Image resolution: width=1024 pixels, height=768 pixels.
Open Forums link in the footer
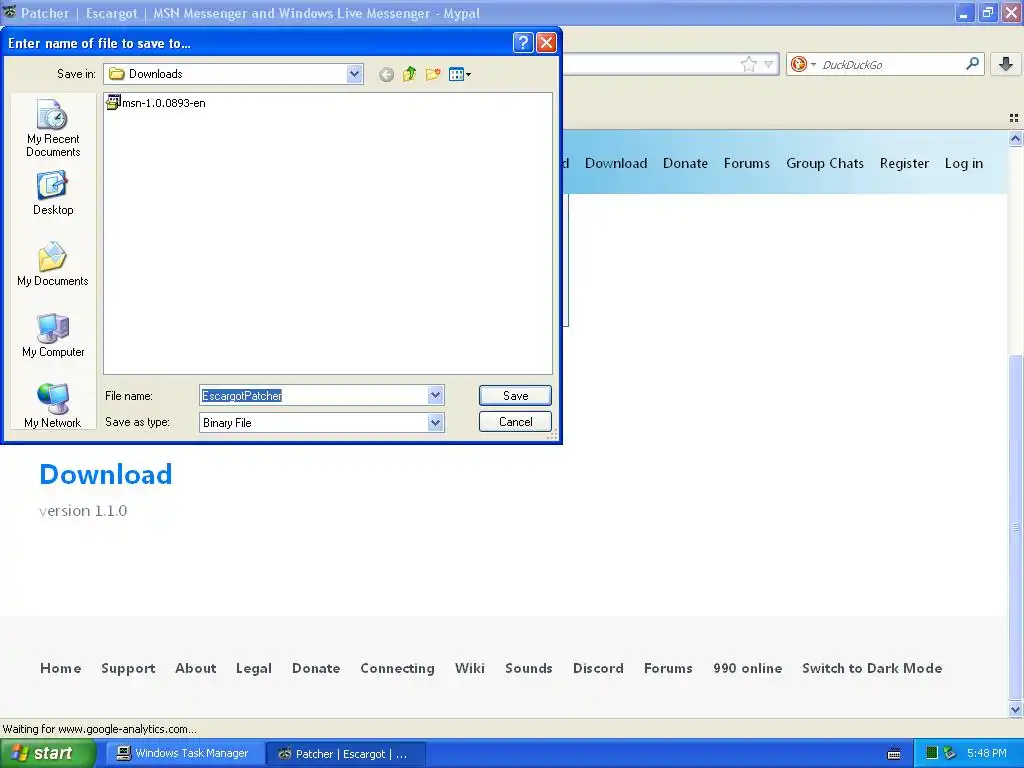pos(668,668)
